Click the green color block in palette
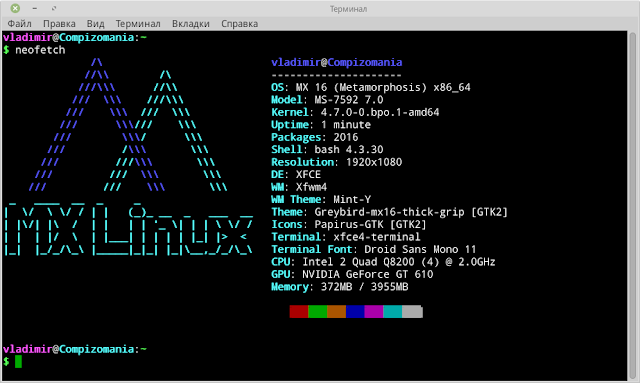The image size is (640, 383). [x=318, y=312]
